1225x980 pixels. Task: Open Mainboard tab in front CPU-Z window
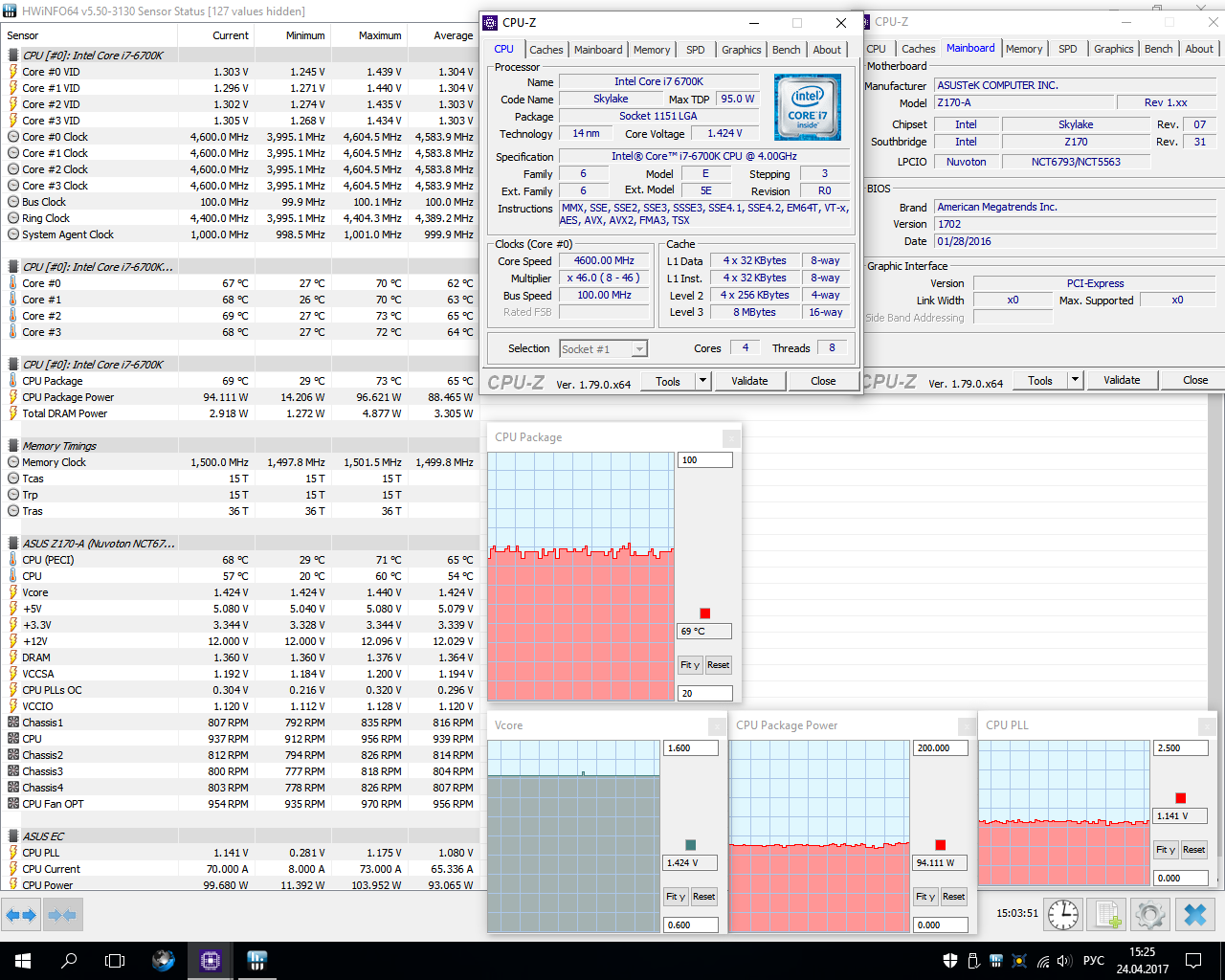click(x=598, y=50)
